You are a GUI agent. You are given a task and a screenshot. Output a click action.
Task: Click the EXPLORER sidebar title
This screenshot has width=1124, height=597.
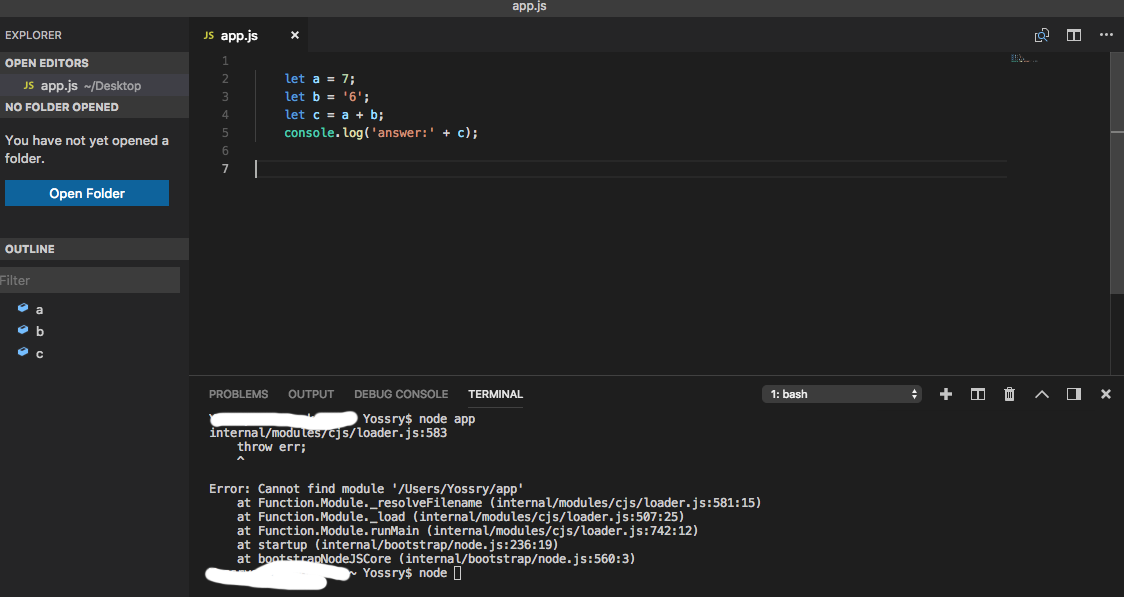[x=33, y=35]
